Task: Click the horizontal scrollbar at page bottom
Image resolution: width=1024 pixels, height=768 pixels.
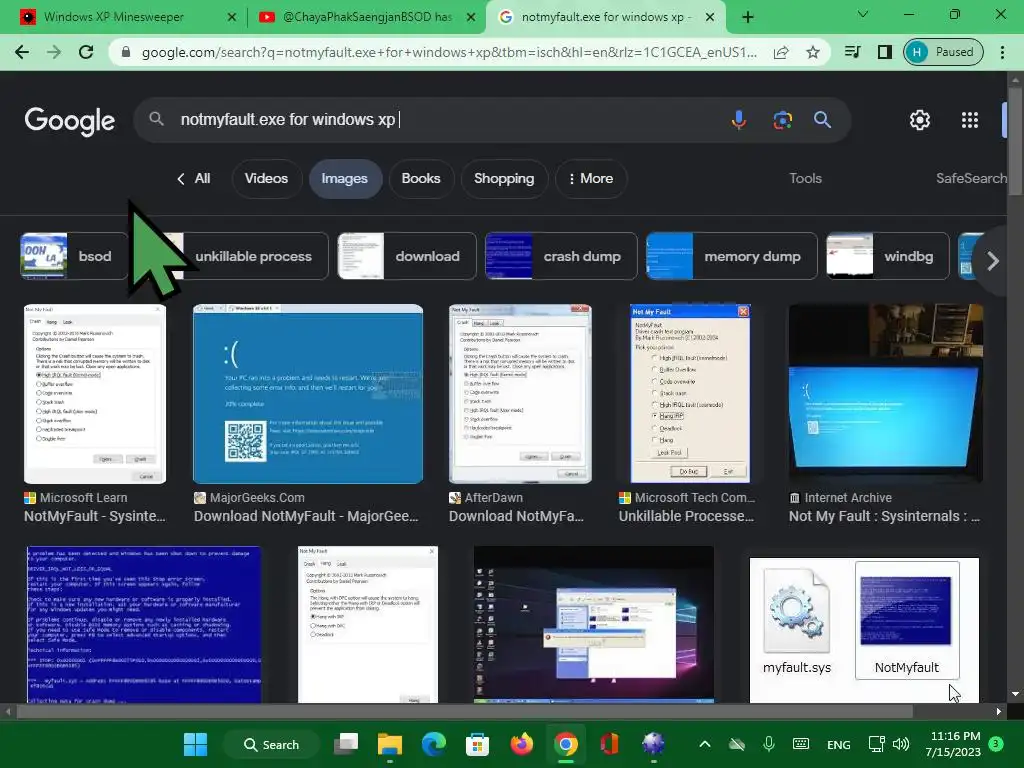Action: tap(465, 711)
